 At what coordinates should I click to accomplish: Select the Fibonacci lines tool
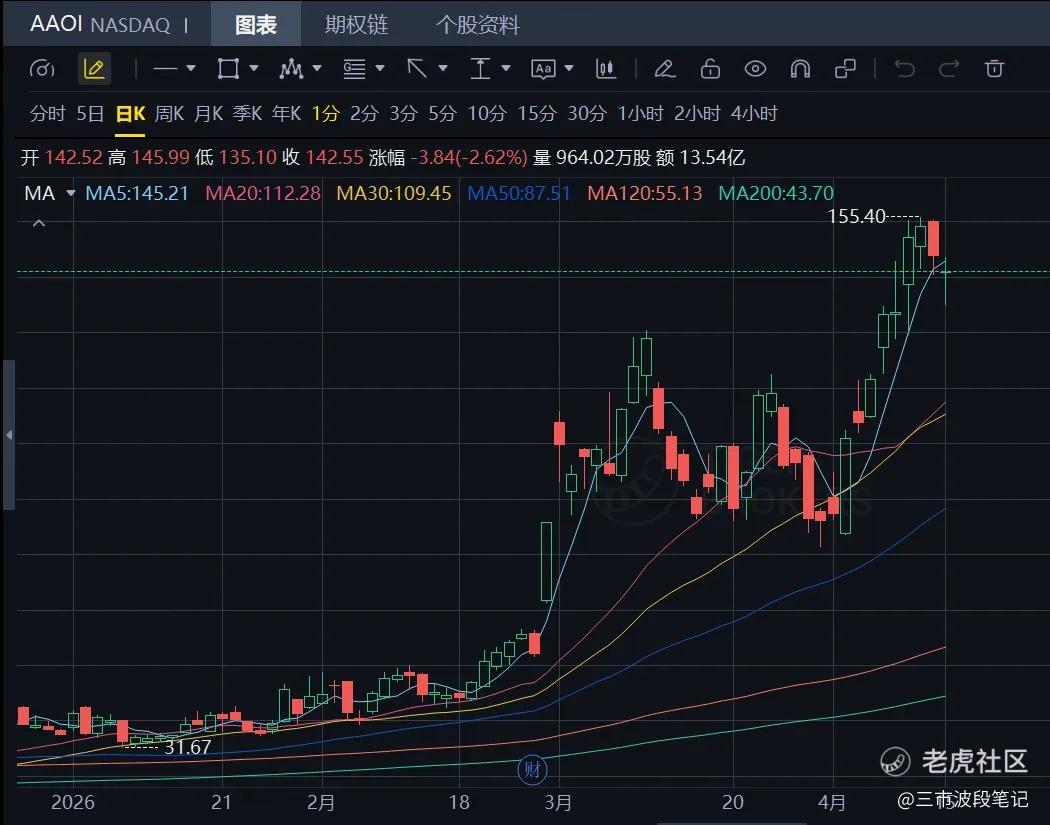point(354,68)
